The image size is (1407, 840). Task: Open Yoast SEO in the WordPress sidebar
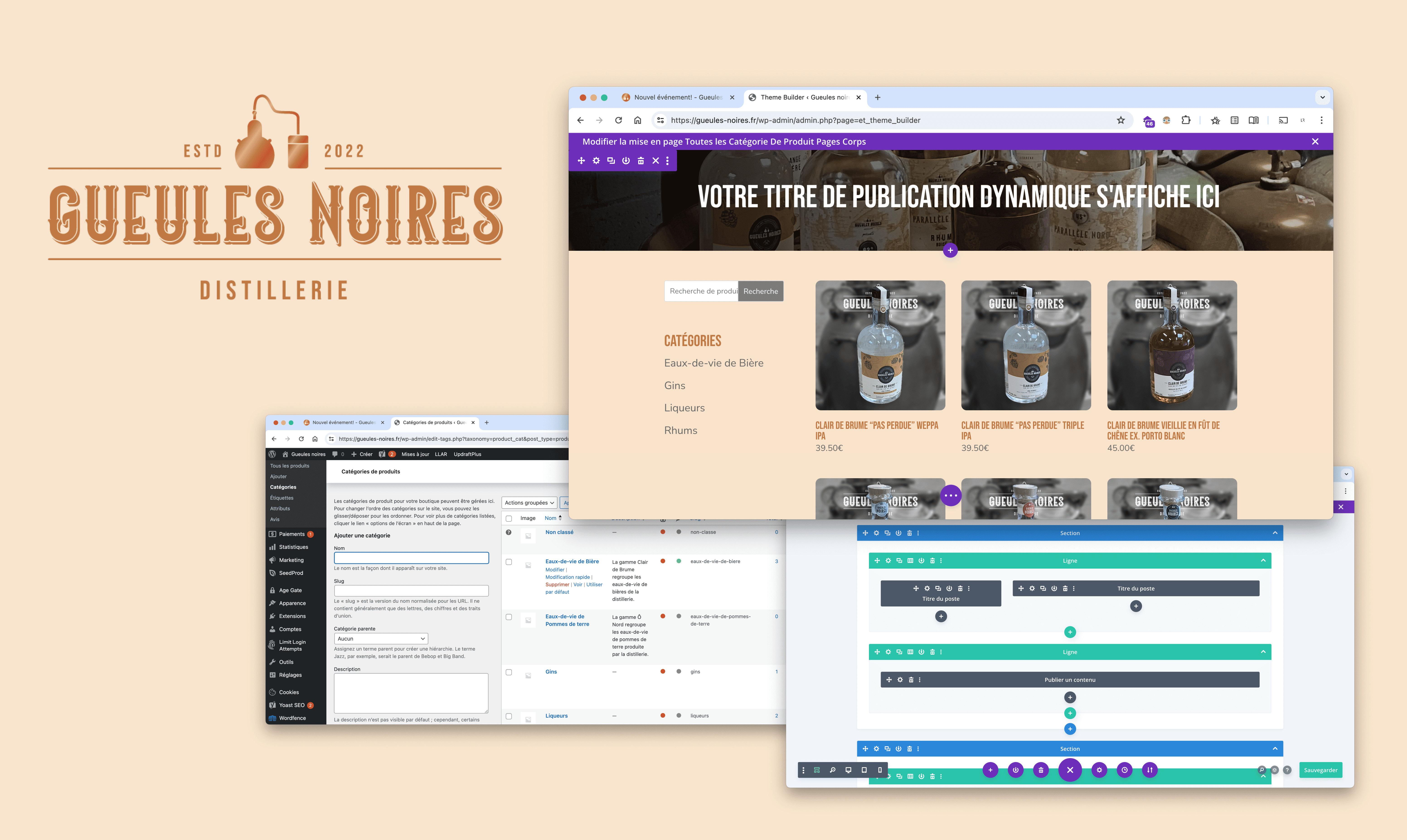pos(292,705)
